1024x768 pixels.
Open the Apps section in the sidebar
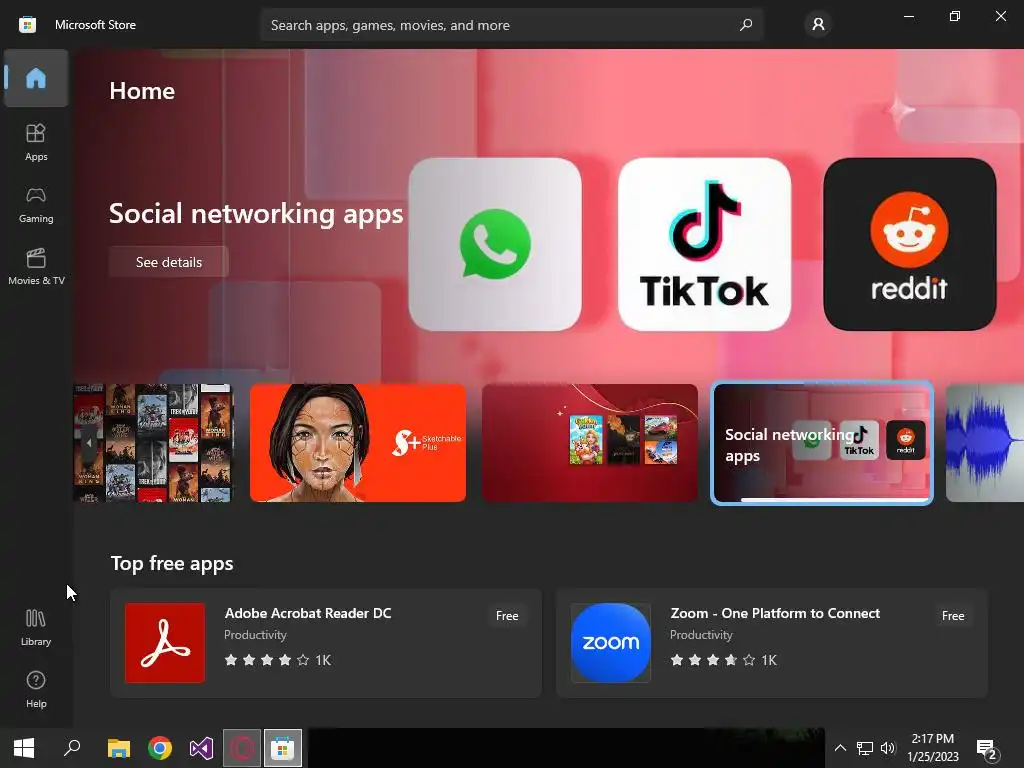pyautogui.click(x=36, y=142)
